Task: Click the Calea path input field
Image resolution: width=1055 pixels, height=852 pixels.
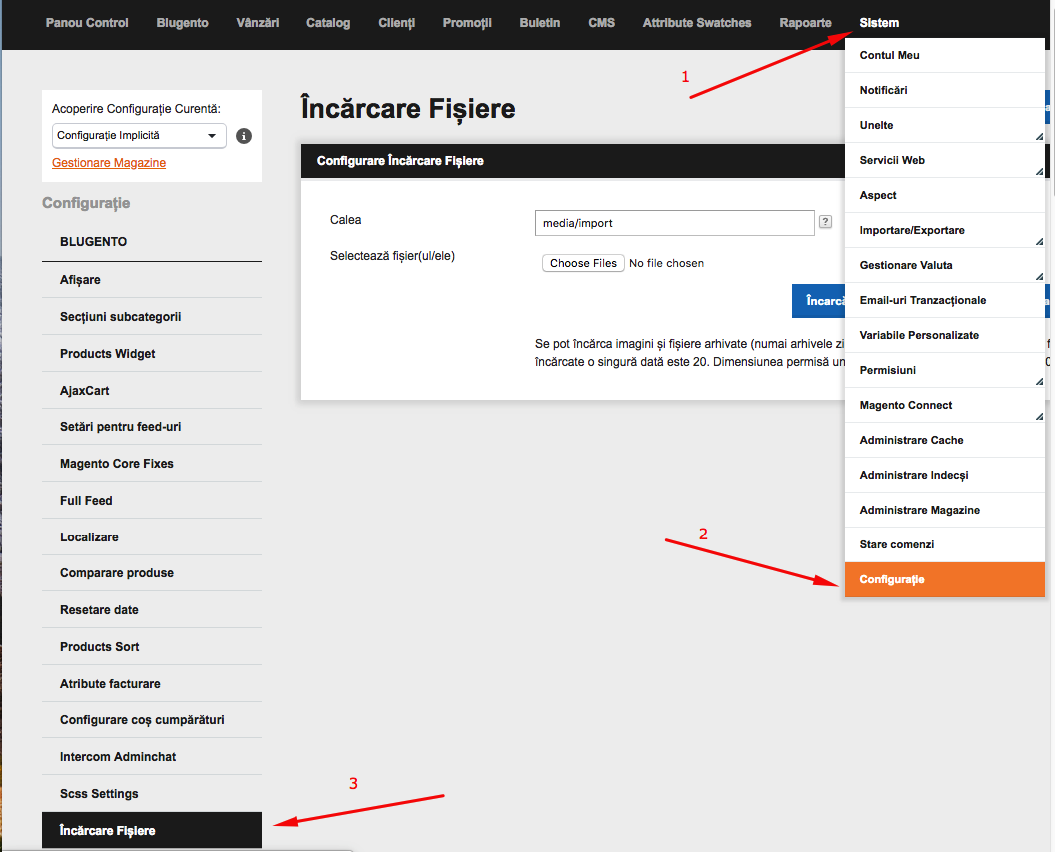Action: pyautogui.click(x=674, y=223)
